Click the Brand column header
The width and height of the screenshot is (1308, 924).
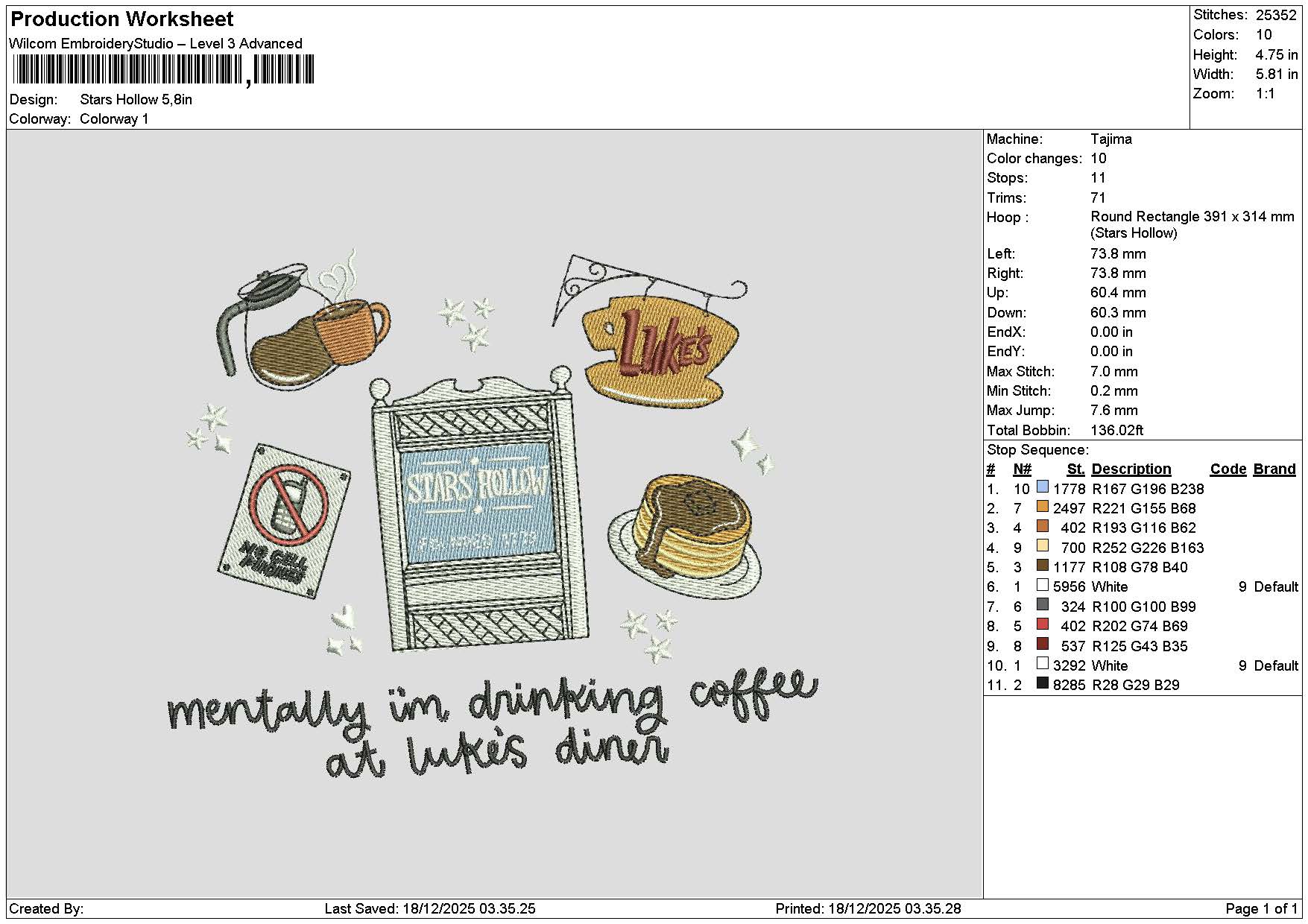point(1274,469)
